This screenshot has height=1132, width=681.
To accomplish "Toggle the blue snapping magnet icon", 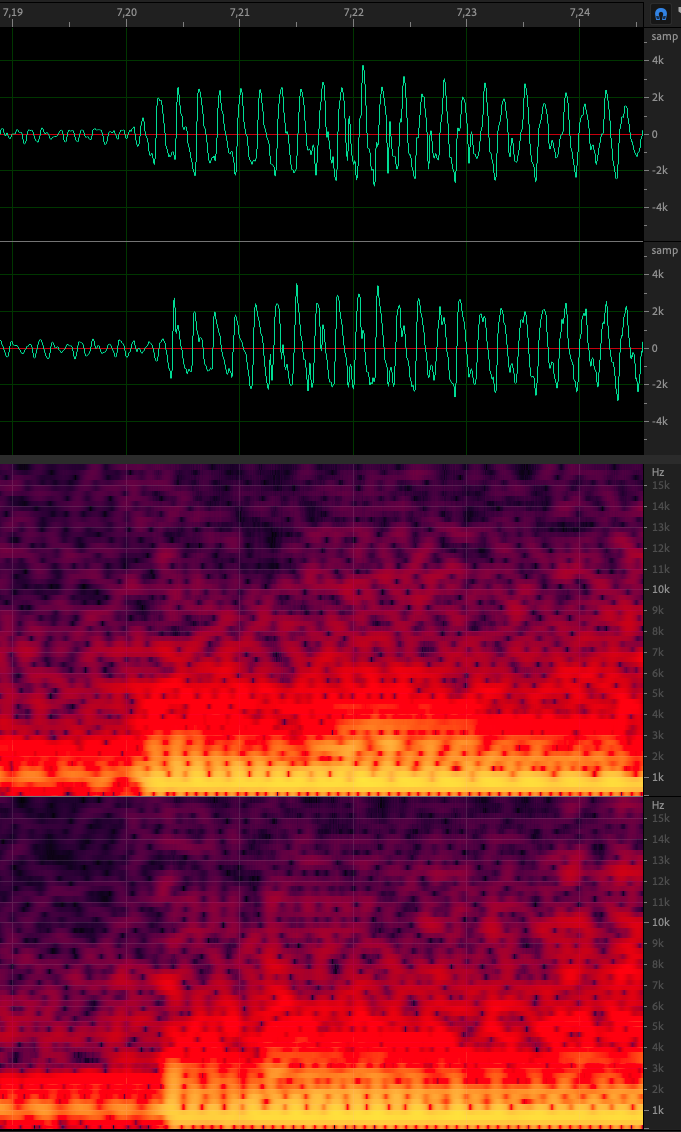I will coord(661,13).
